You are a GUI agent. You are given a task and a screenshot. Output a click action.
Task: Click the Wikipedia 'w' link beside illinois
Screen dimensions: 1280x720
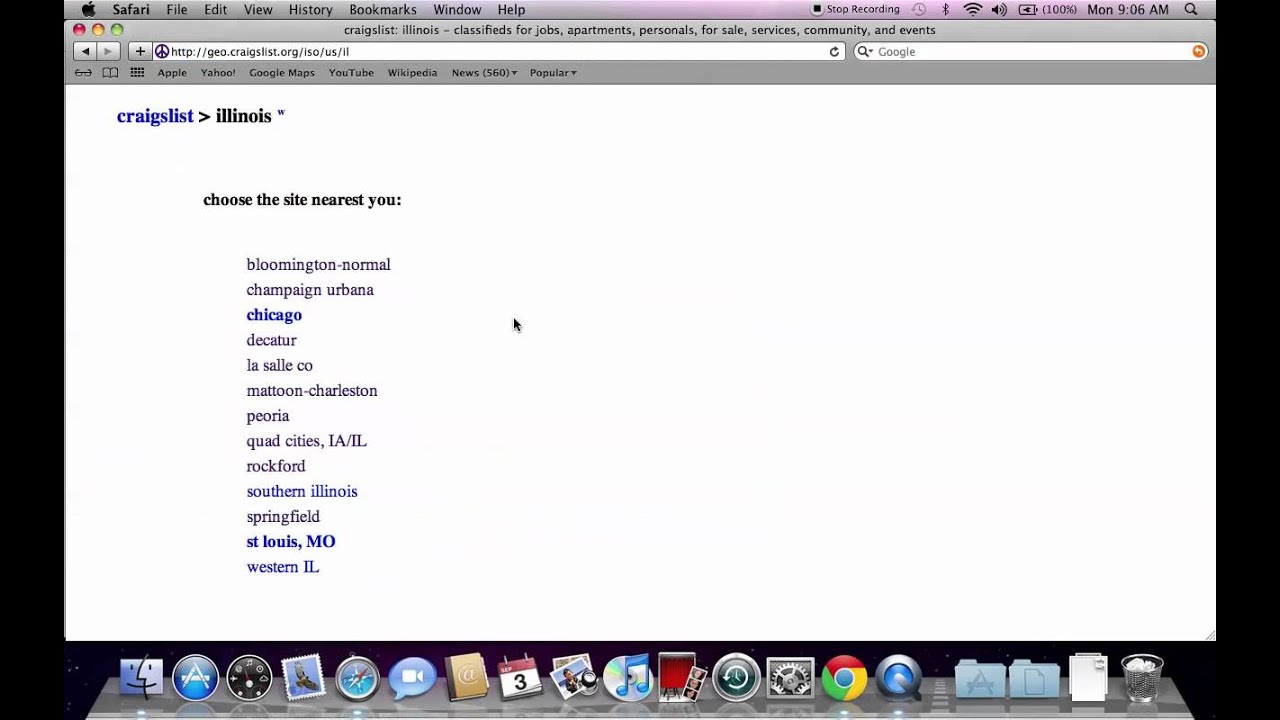pos(281,113)
